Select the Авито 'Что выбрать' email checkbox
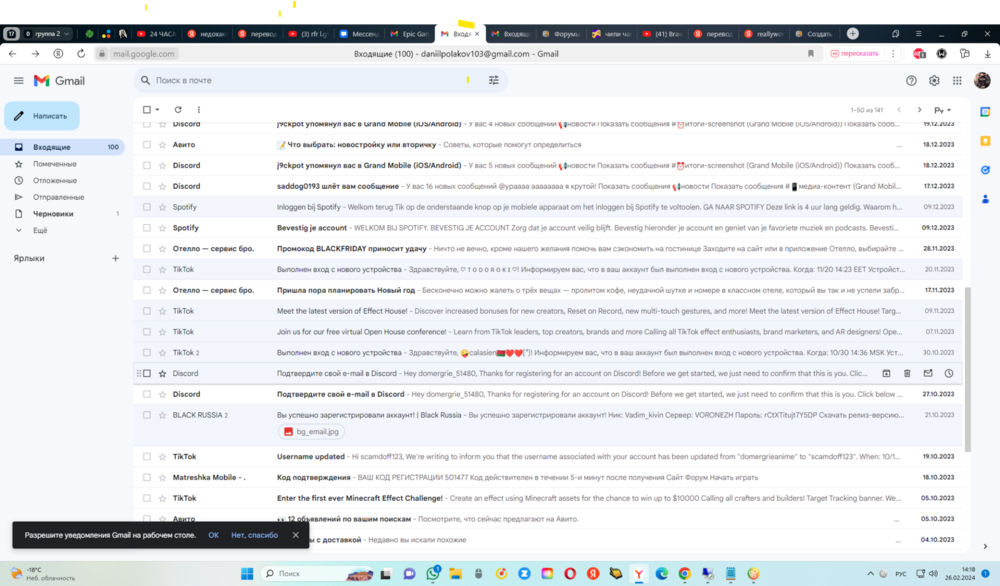The width and height of the screenshot is (1000, 586). tap(147, 145)
